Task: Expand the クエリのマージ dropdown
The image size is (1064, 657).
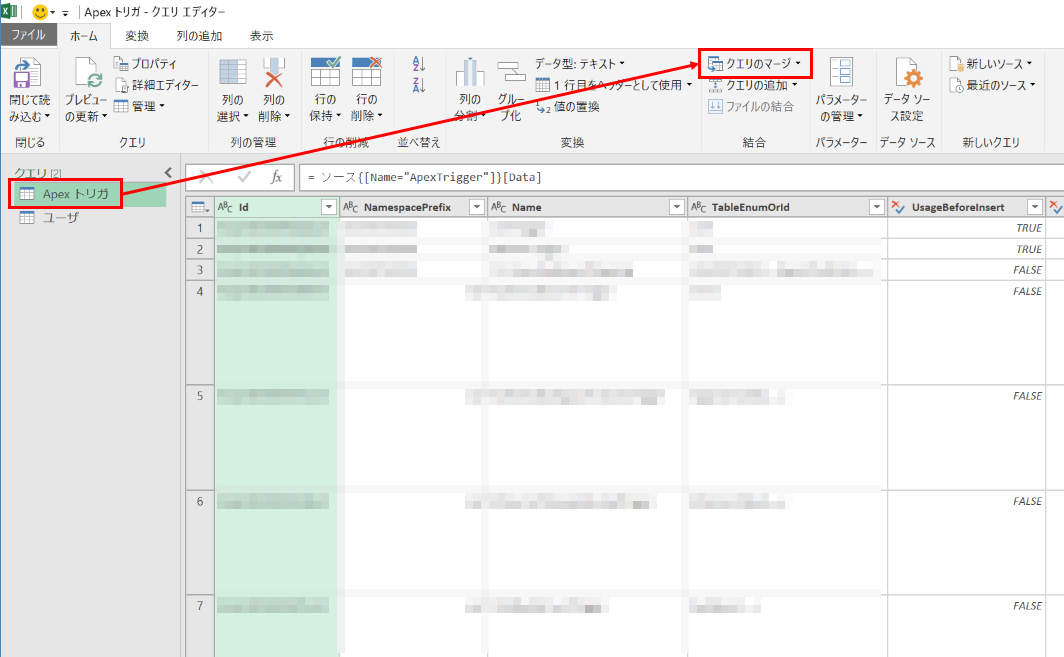Action: (798, 64)
